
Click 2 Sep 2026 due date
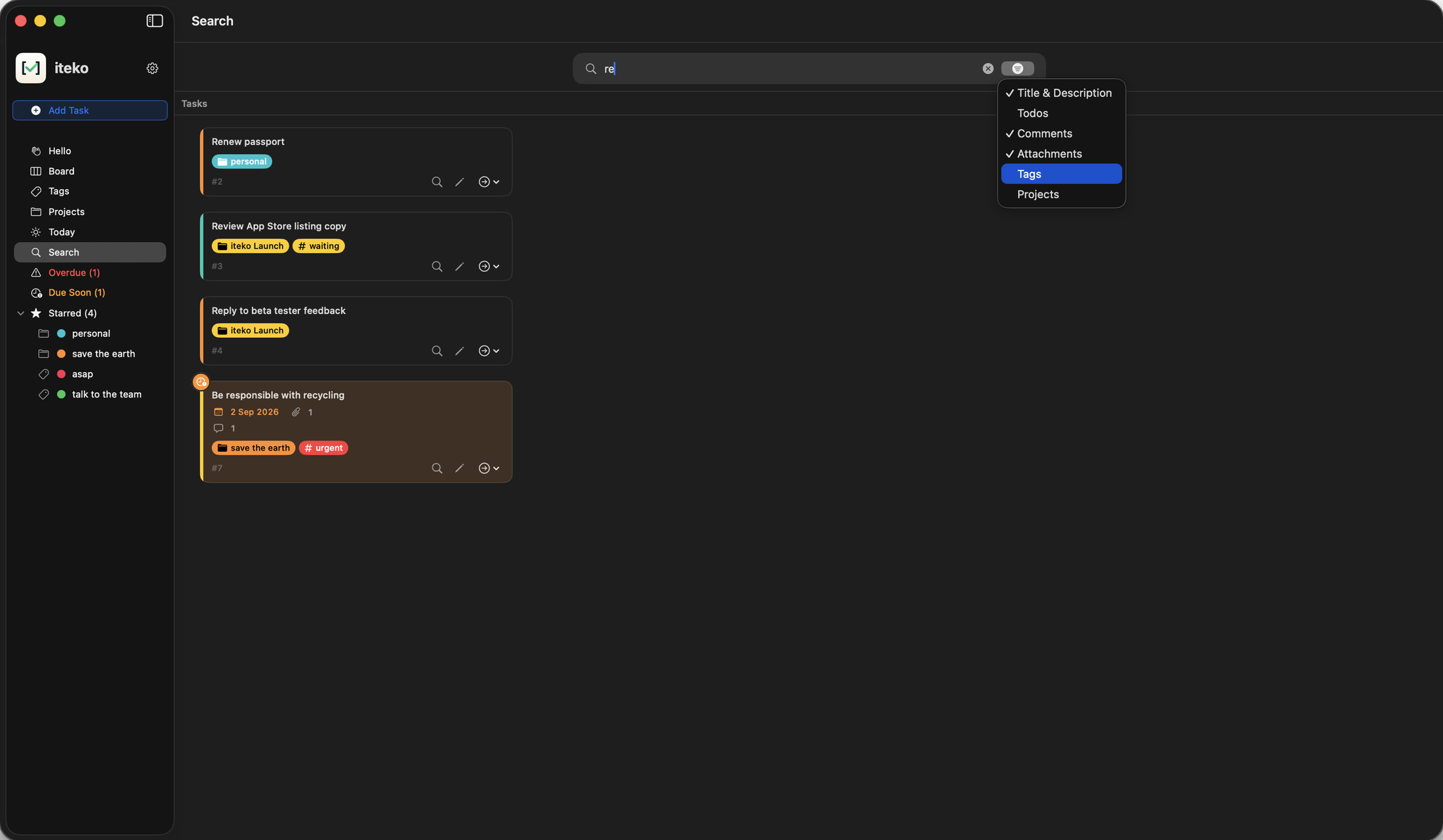tap(254, 412)
